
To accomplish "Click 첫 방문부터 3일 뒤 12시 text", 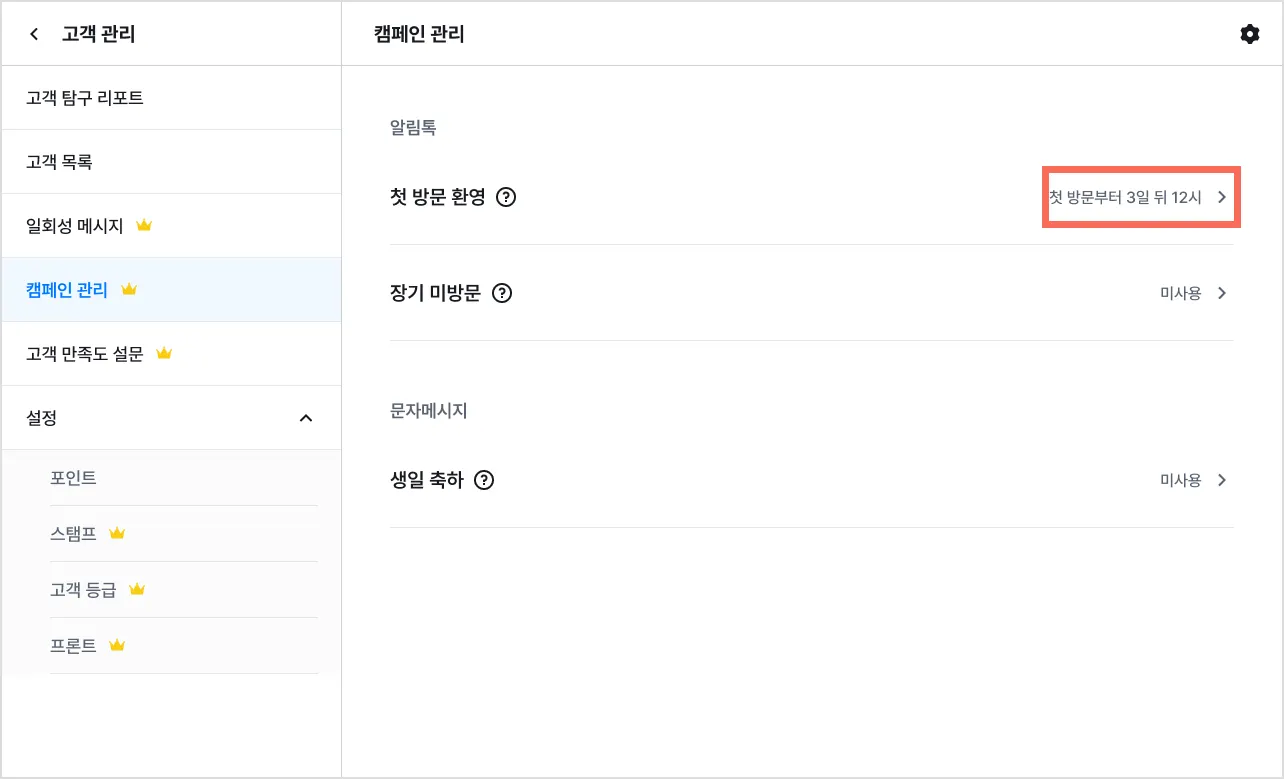I will pyautogui.click(x=1125, y=197).
